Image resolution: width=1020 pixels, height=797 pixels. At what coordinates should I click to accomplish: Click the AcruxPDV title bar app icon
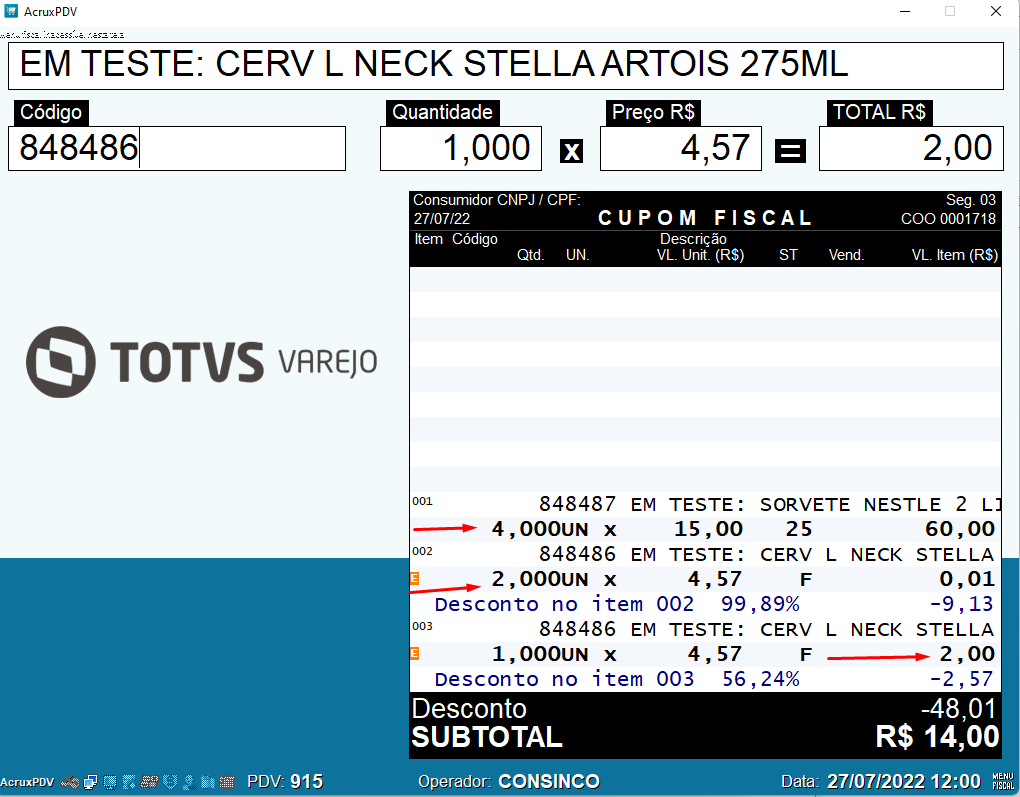pos(11,11)
